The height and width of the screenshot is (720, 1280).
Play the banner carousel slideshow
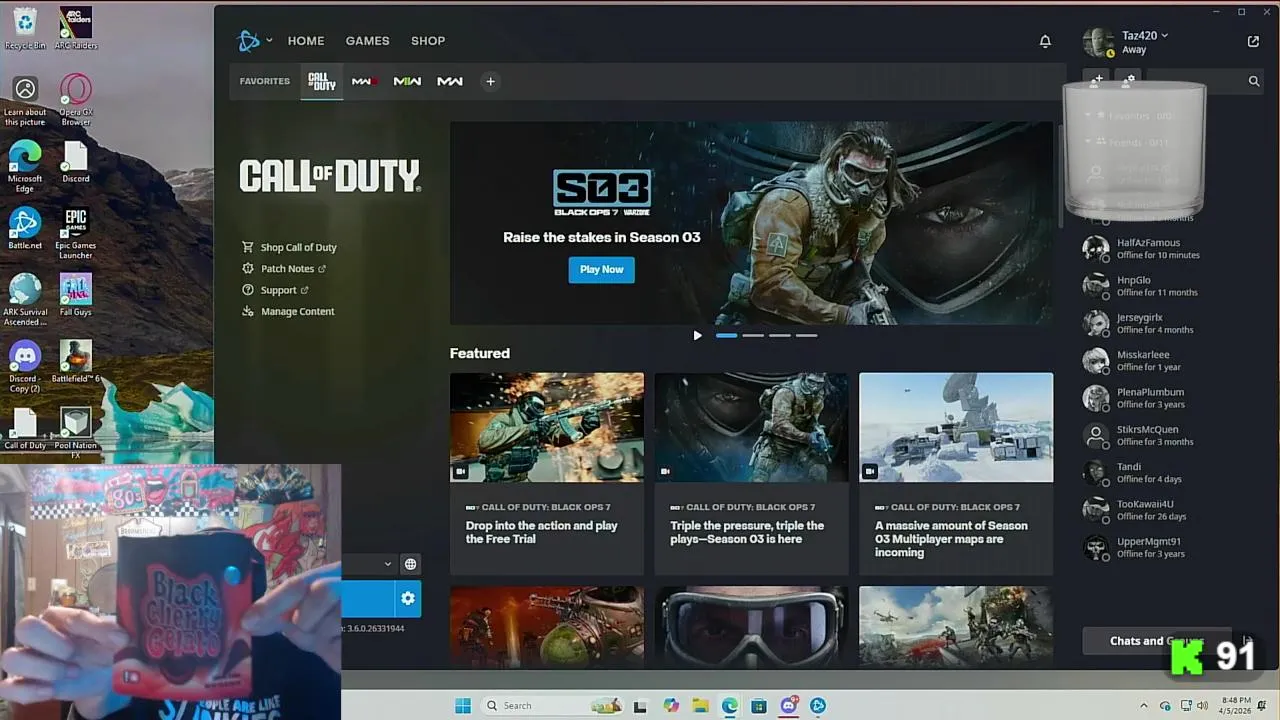pyautogui.click(x=697, y=336)
